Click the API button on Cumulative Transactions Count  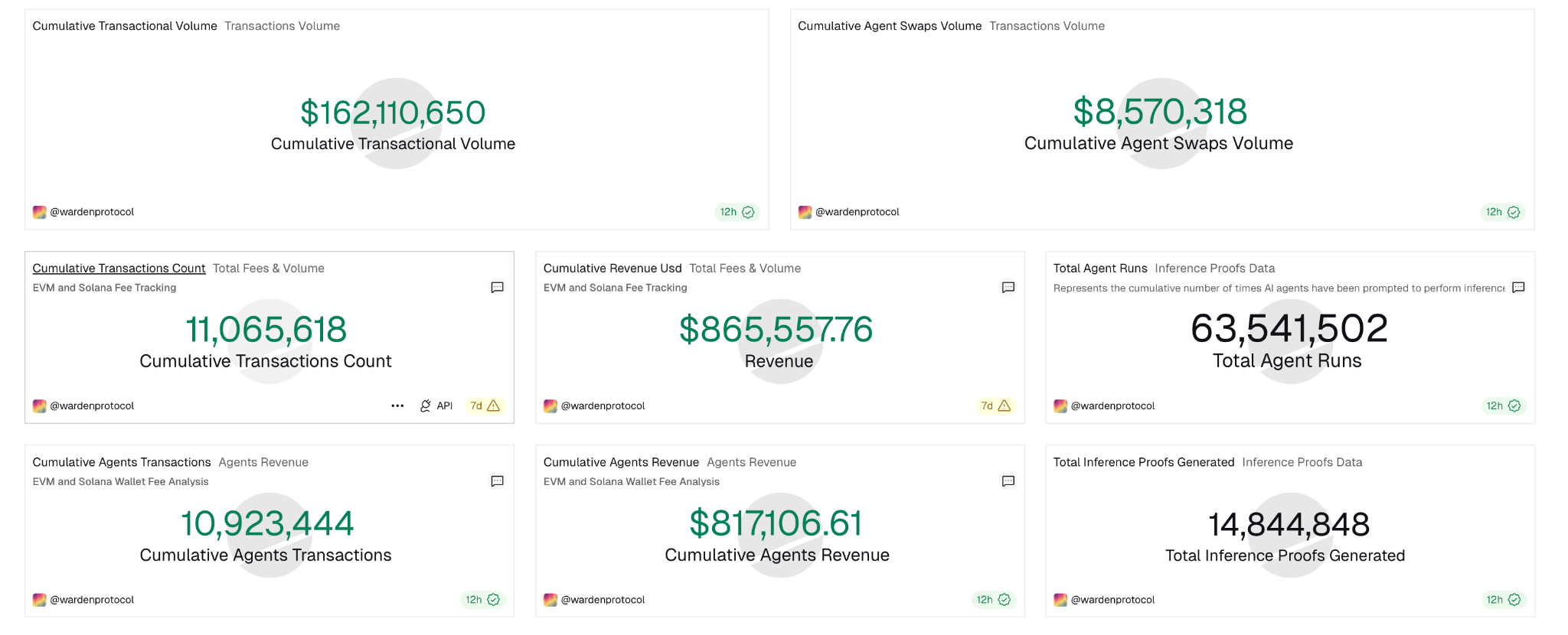click(436, 405)
